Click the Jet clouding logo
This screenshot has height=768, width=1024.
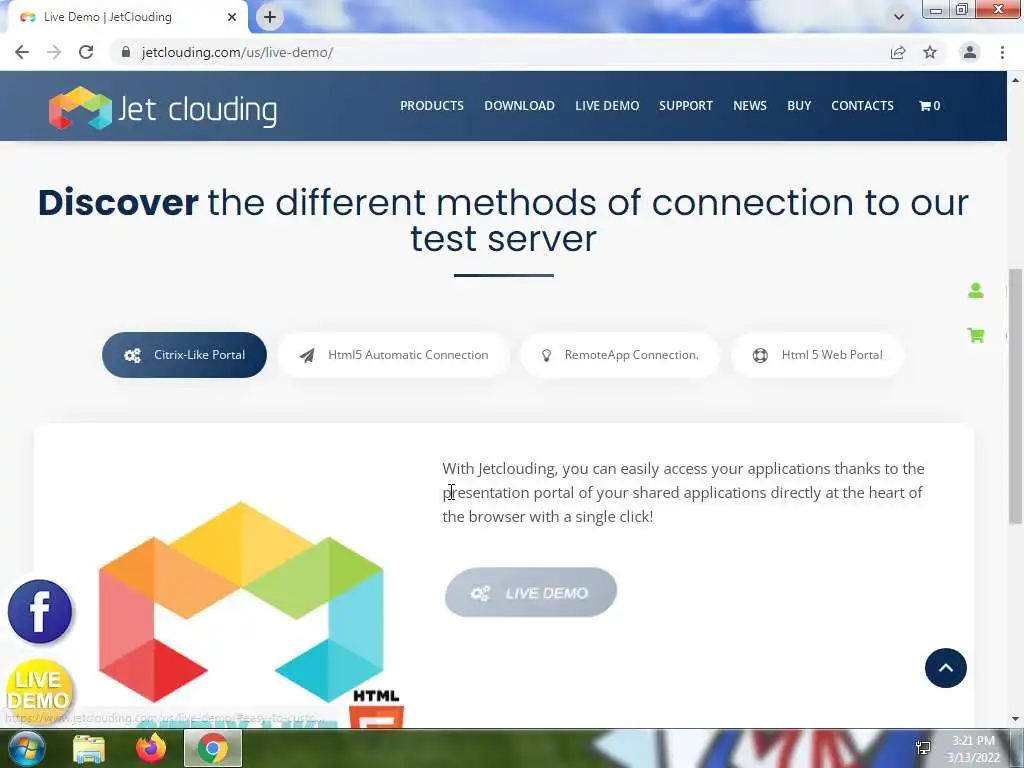pyautogui.click(x=163, y=108)
